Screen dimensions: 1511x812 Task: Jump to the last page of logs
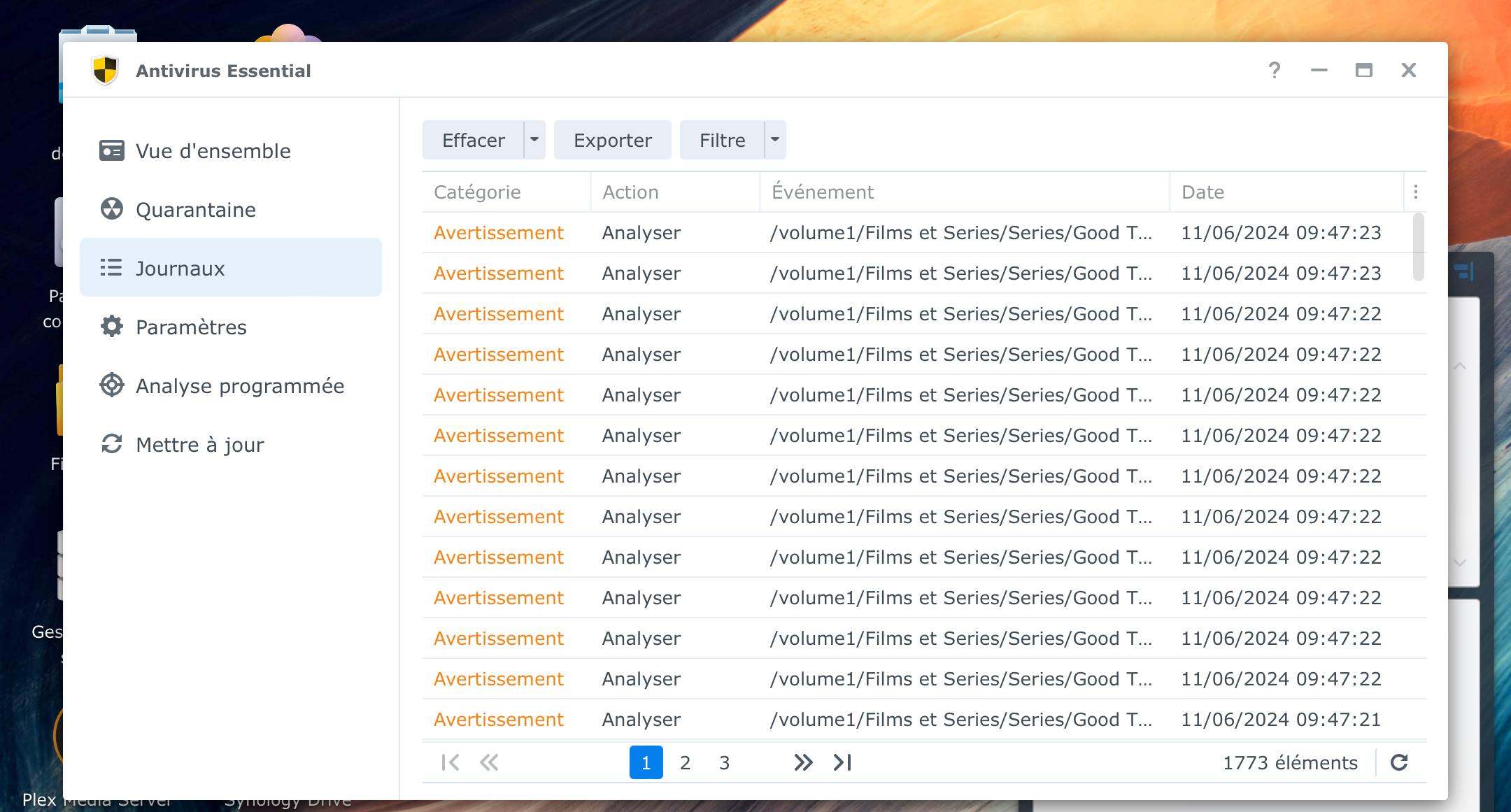(842, 762)
